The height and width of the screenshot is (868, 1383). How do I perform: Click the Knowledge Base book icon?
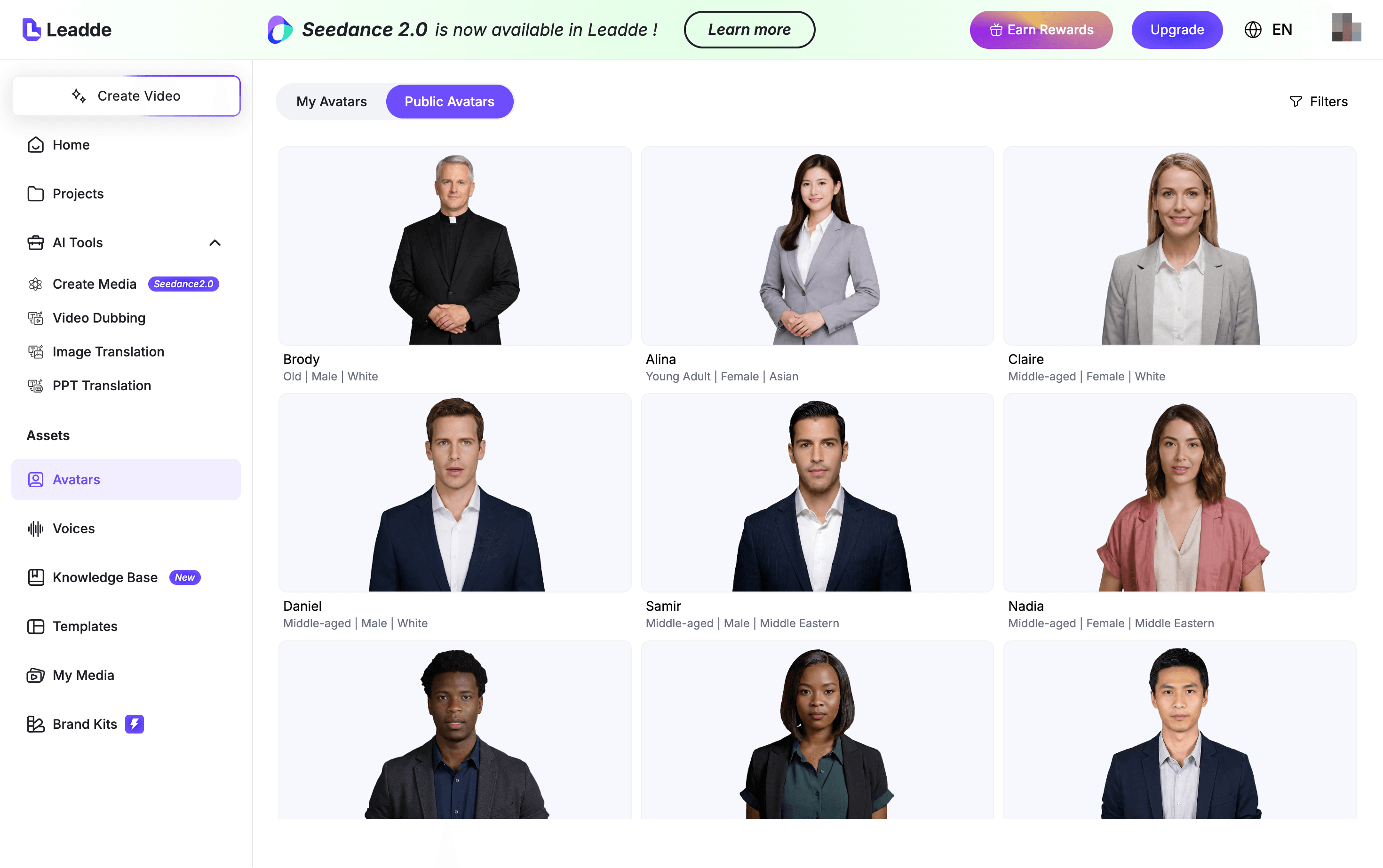(36, 577)
